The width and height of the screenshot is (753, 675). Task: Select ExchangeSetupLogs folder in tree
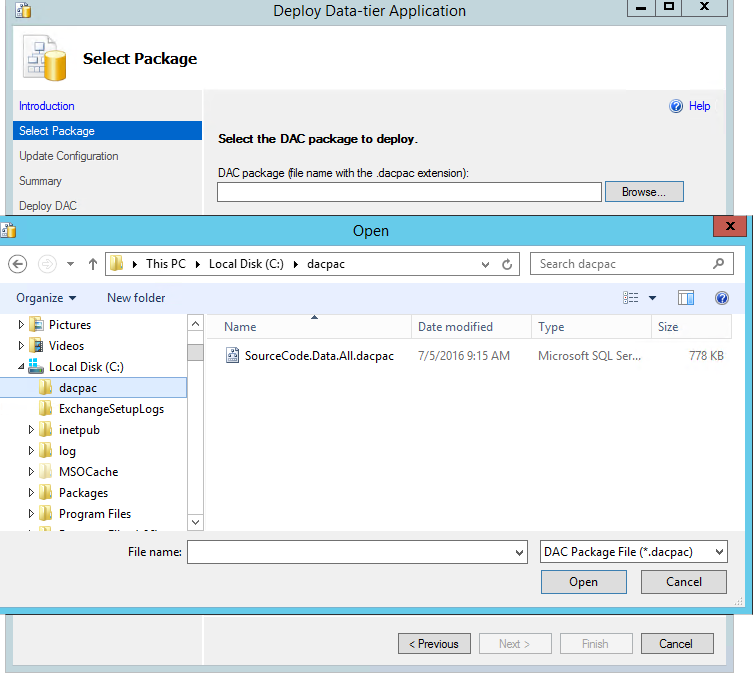click(110, 409)
